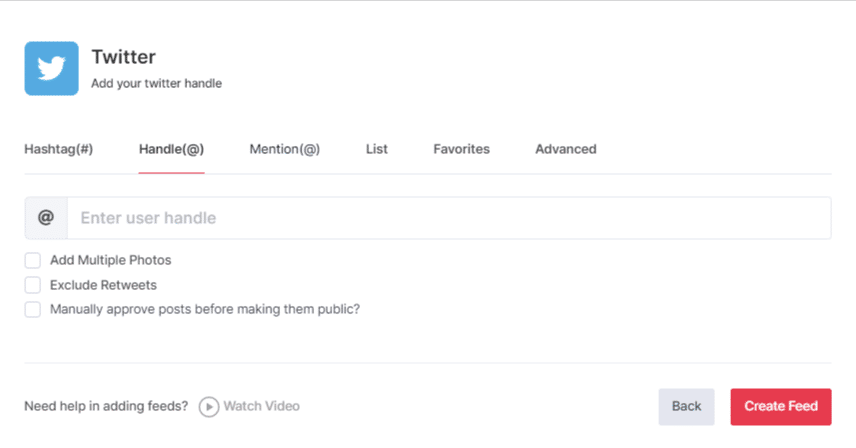Open the Favorites tab
The width and height of the screenshot is (856, 448).
461,149
